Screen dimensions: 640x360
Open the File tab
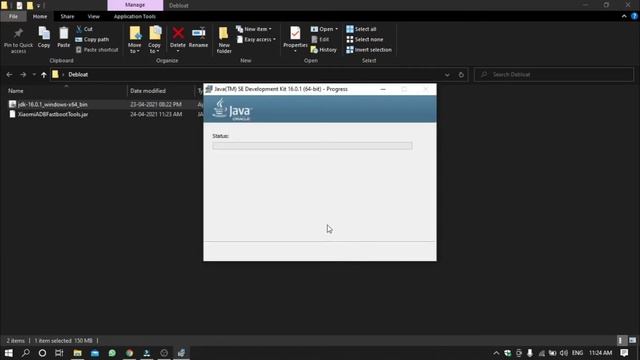click(x=13, y=16)
